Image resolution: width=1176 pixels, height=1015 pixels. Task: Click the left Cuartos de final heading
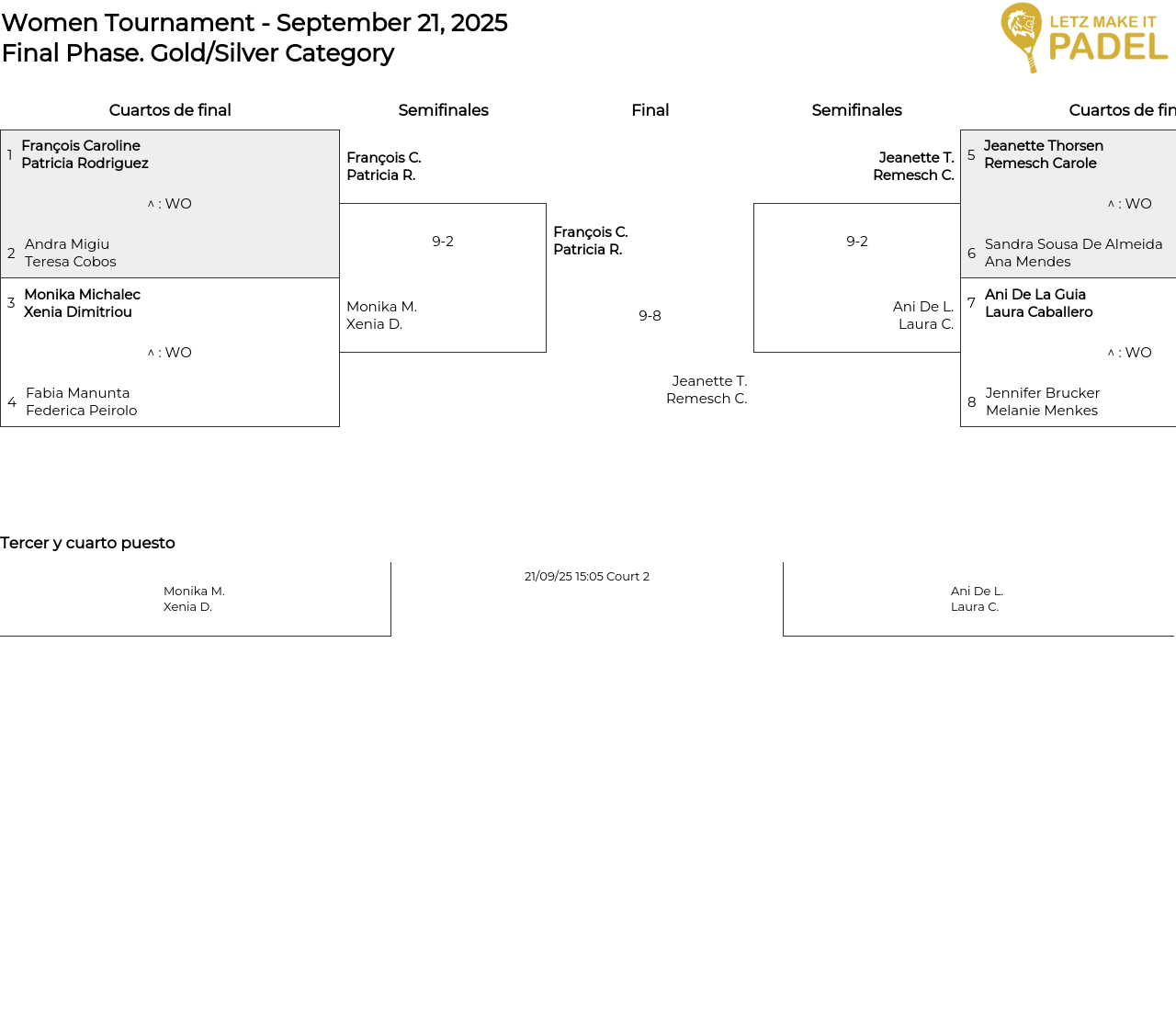(170, 110)
